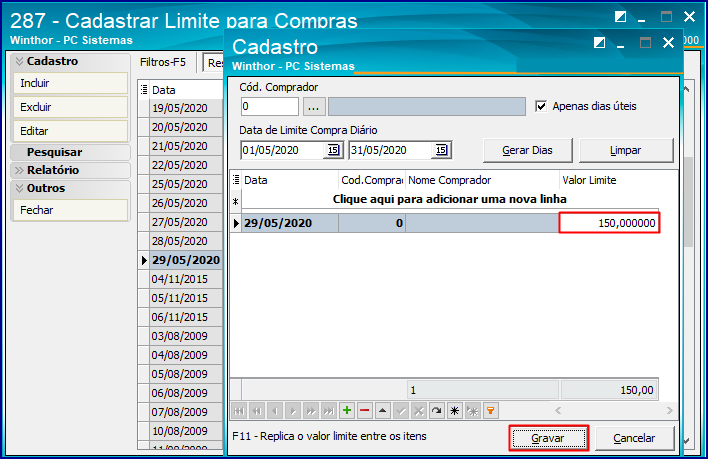Toggle Apenas dias úteis checkbox
Viewport: 708px width, 459px height.
tap(540, 106)
